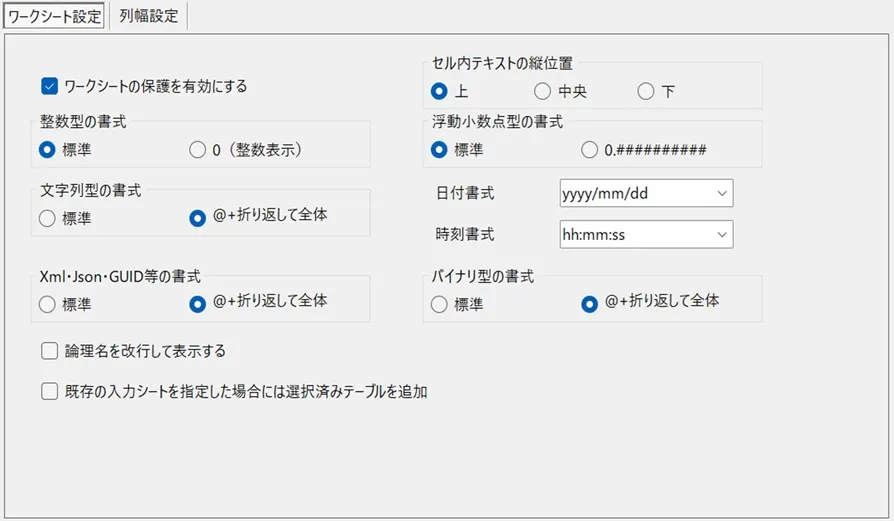The width and height of the screenshot is (894, 521).
Task: Click the 整数型の書式 group title
Action: tap(83, 121)
